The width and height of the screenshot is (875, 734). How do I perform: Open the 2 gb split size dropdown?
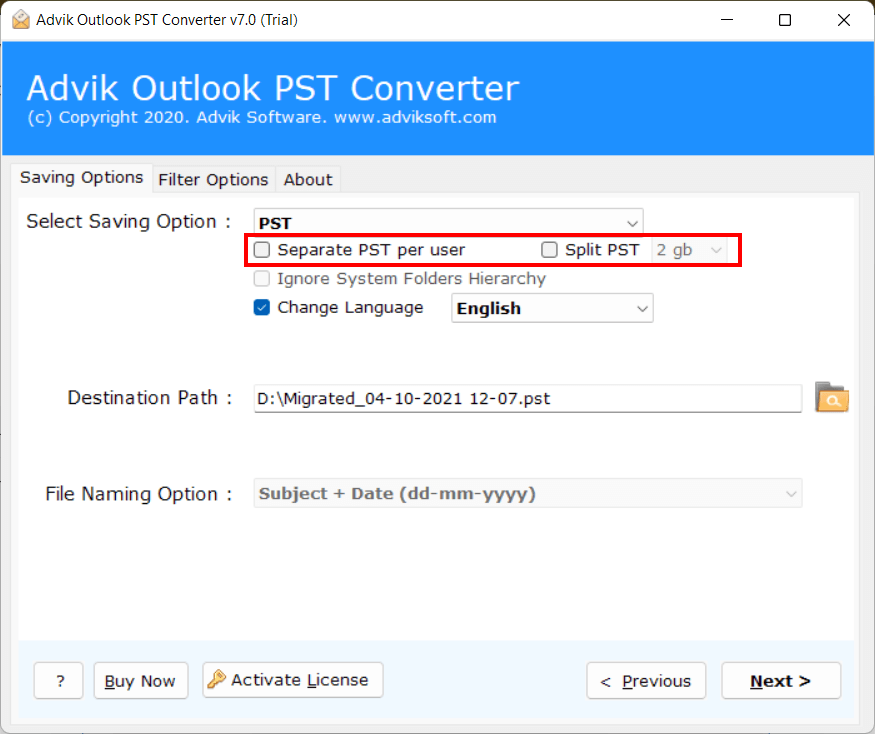[x=689, y=250]
